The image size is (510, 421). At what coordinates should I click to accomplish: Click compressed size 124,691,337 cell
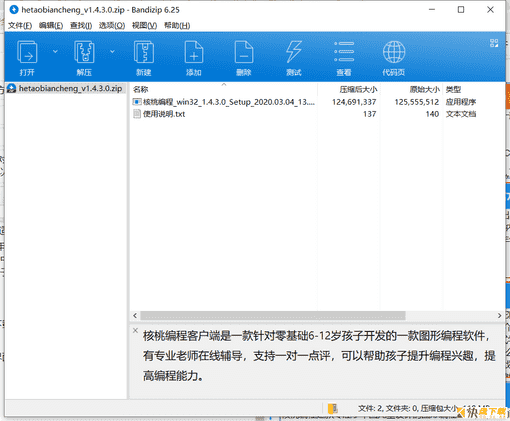[x=354, y=102]
